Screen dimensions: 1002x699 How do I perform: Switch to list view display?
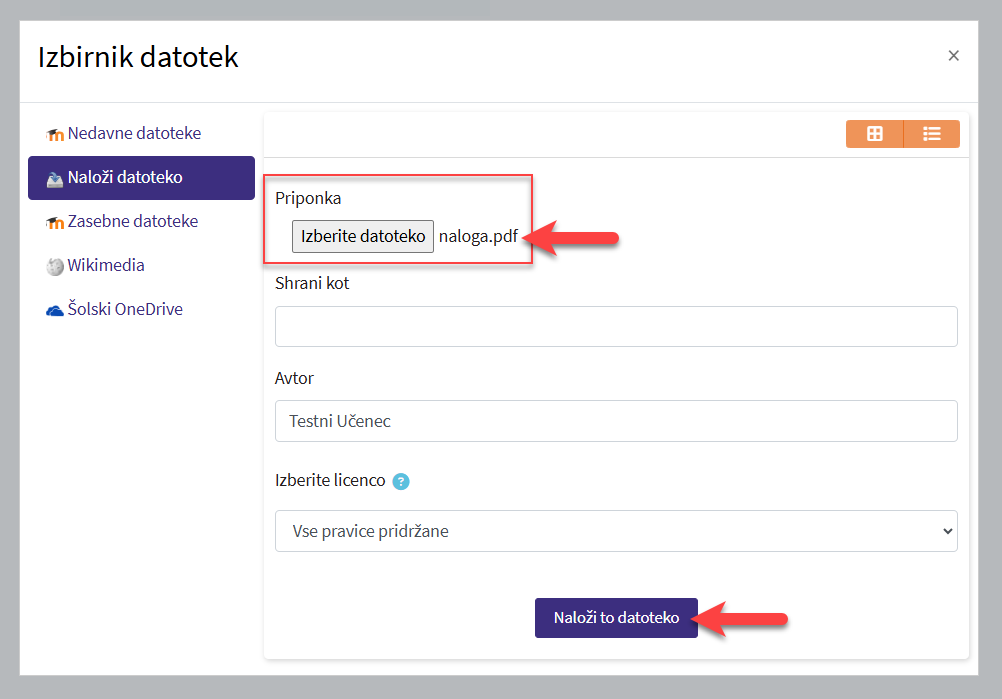(x=931, y=134)
